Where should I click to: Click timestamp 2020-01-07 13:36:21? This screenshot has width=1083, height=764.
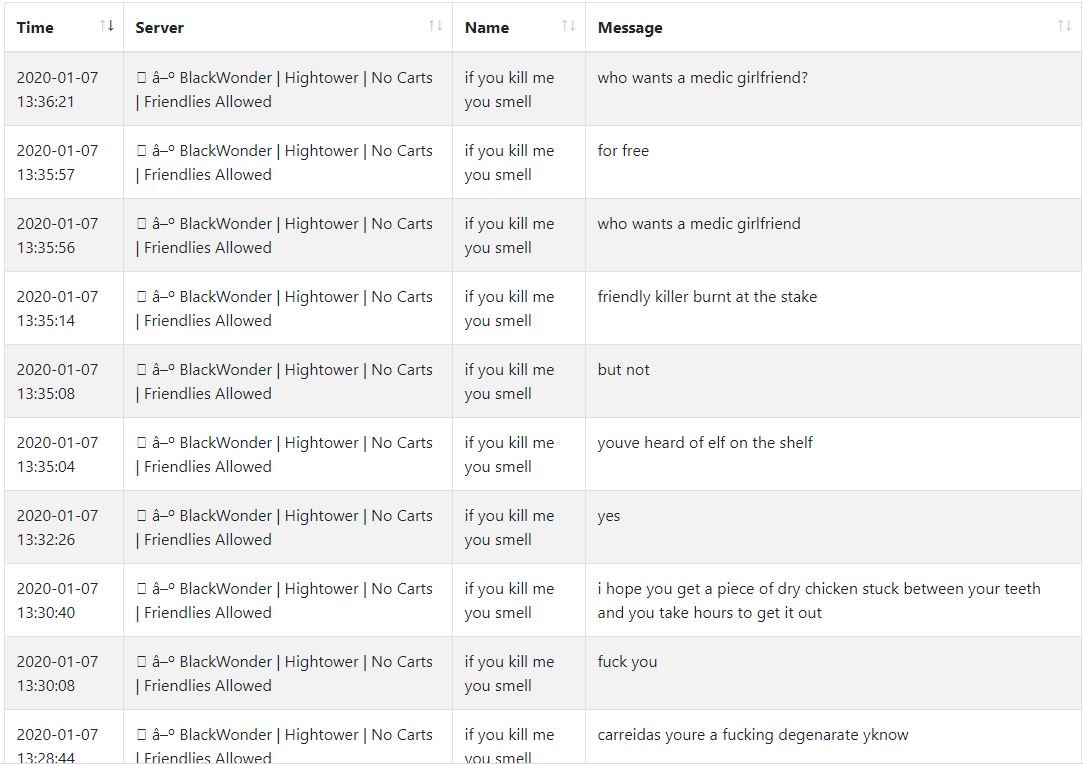coord(57,89)
